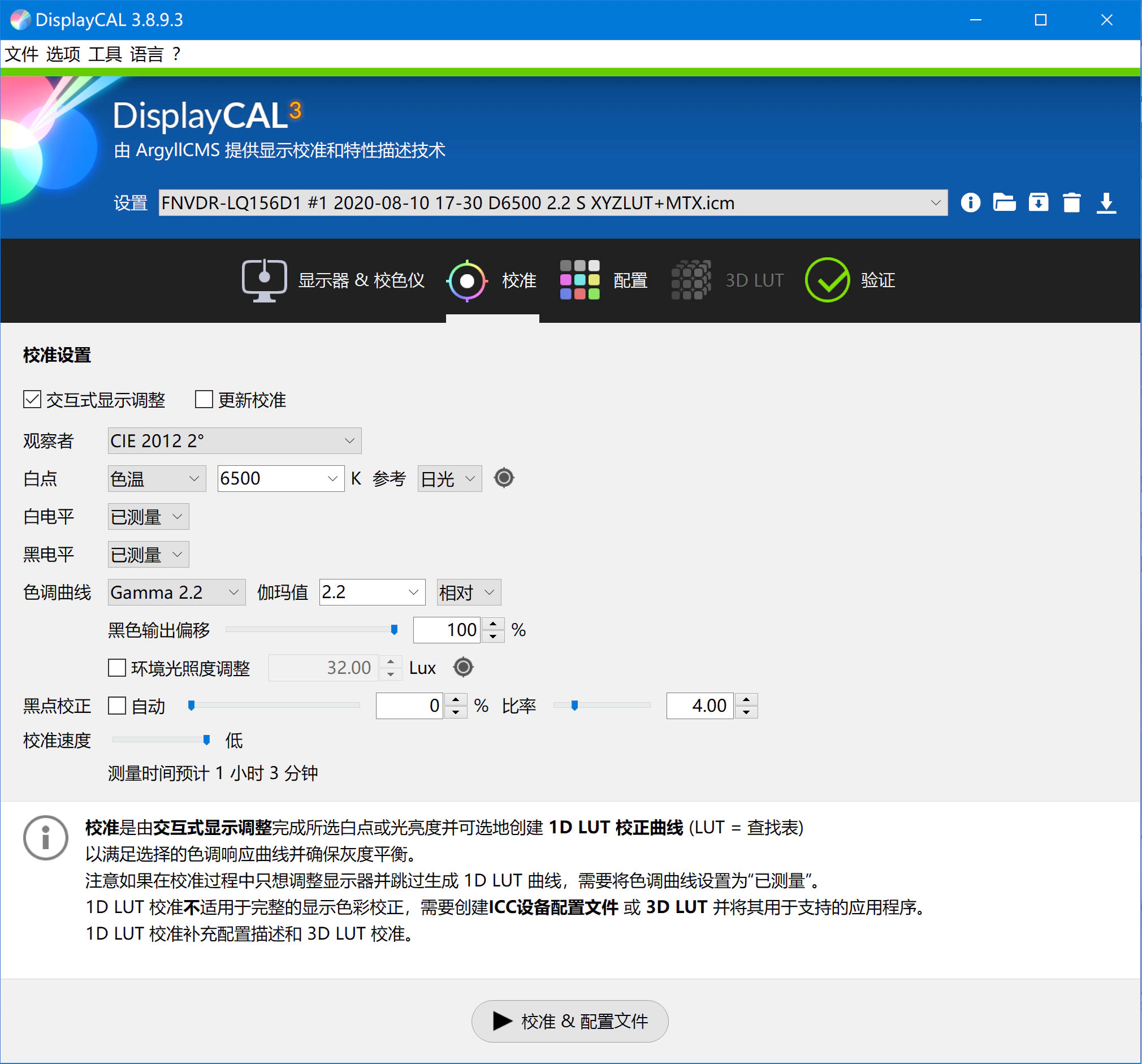Open the 设置 profile file dropdown
The height and width of the screenshot is (1064, 1142).
pyautogui.click(x=552, y=203)
